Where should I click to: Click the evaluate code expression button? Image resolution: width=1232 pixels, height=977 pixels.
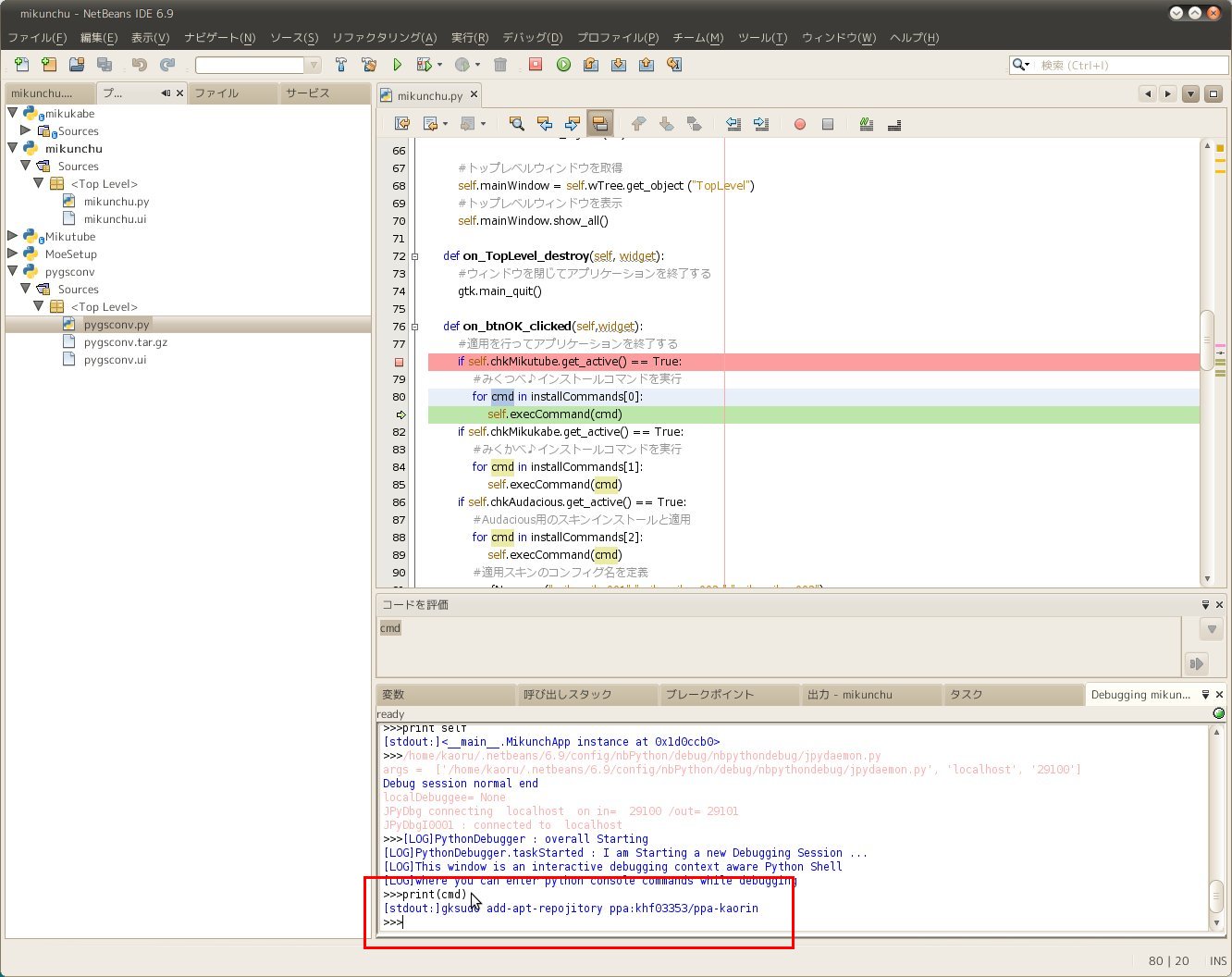point(1197,663)
